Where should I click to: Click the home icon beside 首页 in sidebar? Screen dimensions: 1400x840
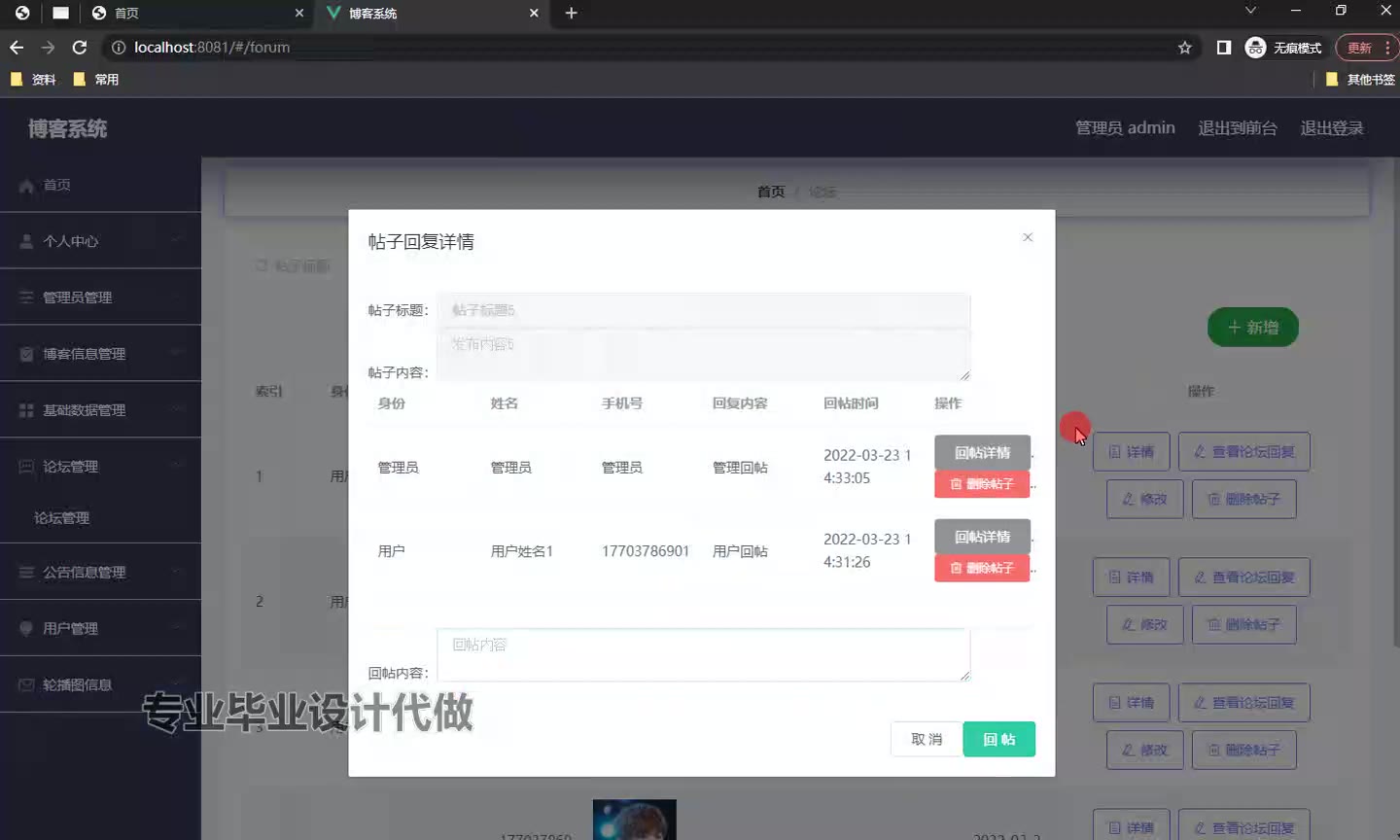pyautogui.click(x=26, y=185)
